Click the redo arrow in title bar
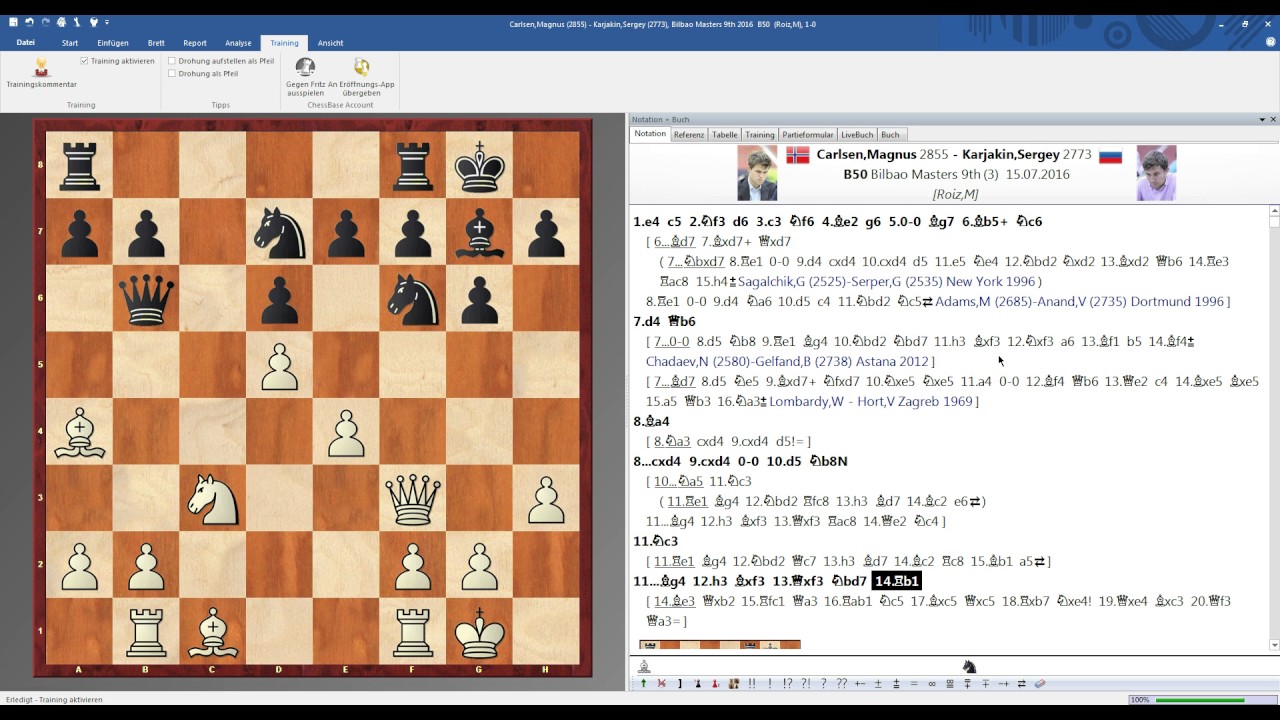Viewport: 1280px width, 720px height. [x=45, y=22]
